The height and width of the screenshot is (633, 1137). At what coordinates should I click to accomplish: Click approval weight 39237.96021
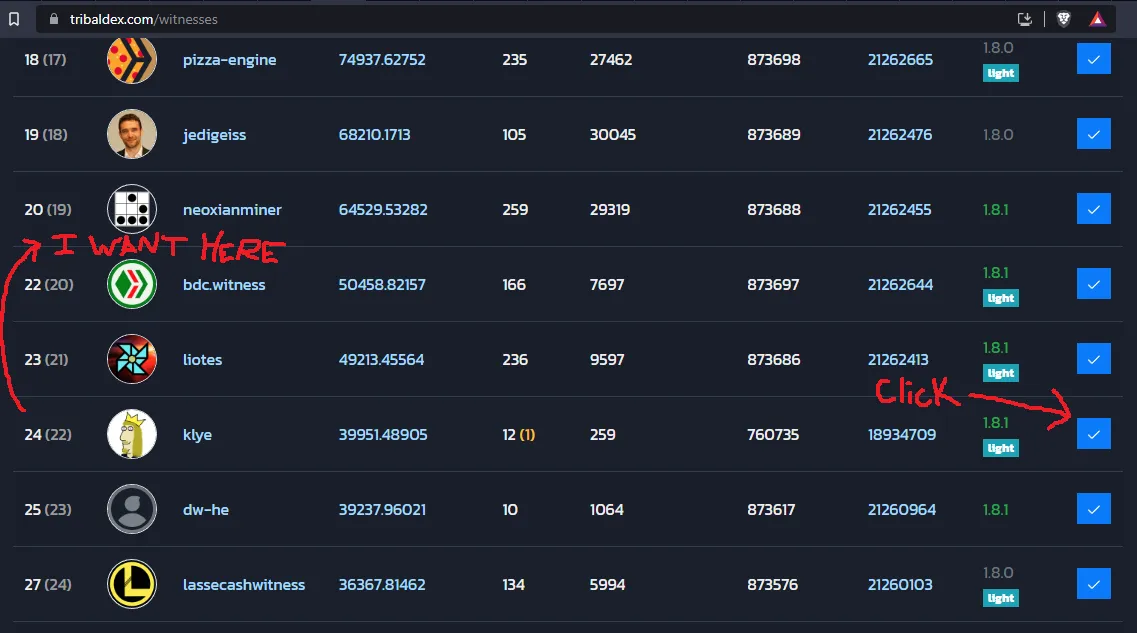[382, 510]
